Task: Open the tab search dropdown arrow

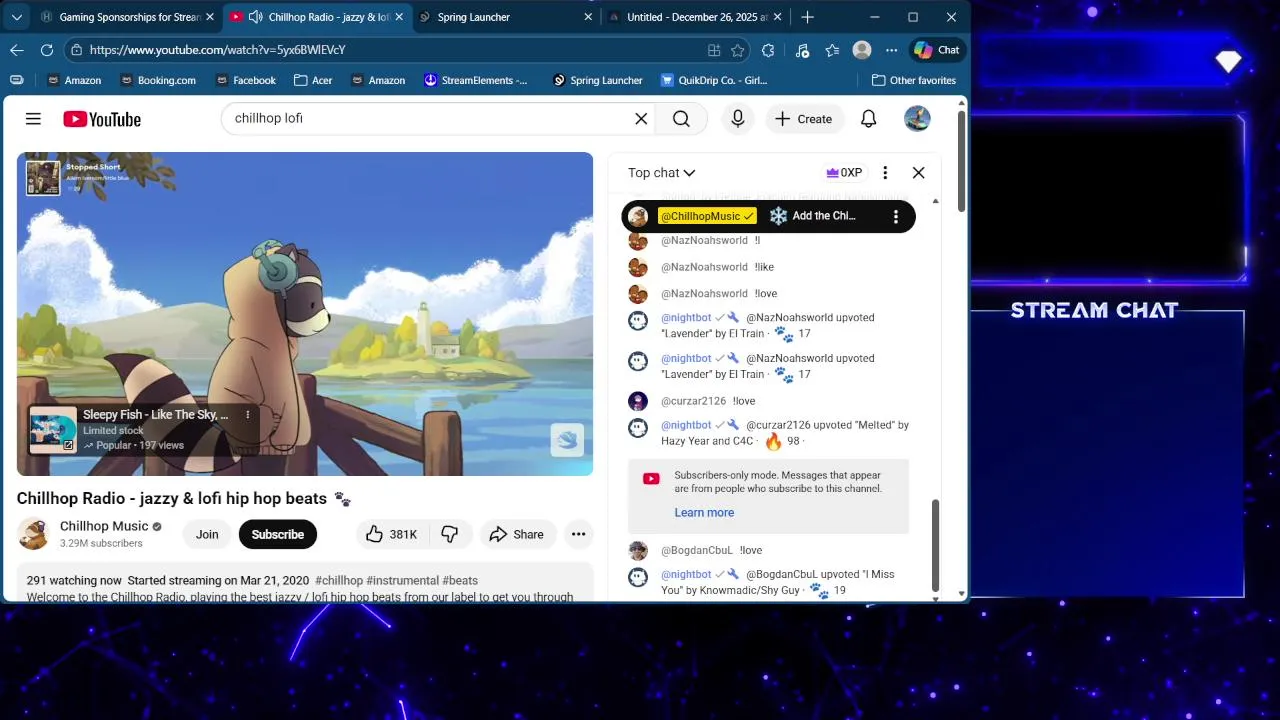Action: pos(16,17)
